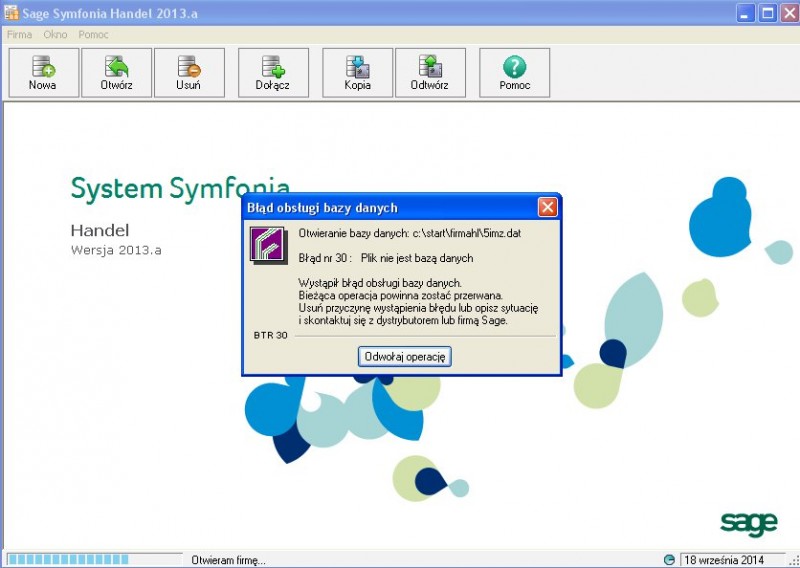Open the Pomoc menu in the menu bar
This screenshot has width=800, height=568.
point(93,35)
